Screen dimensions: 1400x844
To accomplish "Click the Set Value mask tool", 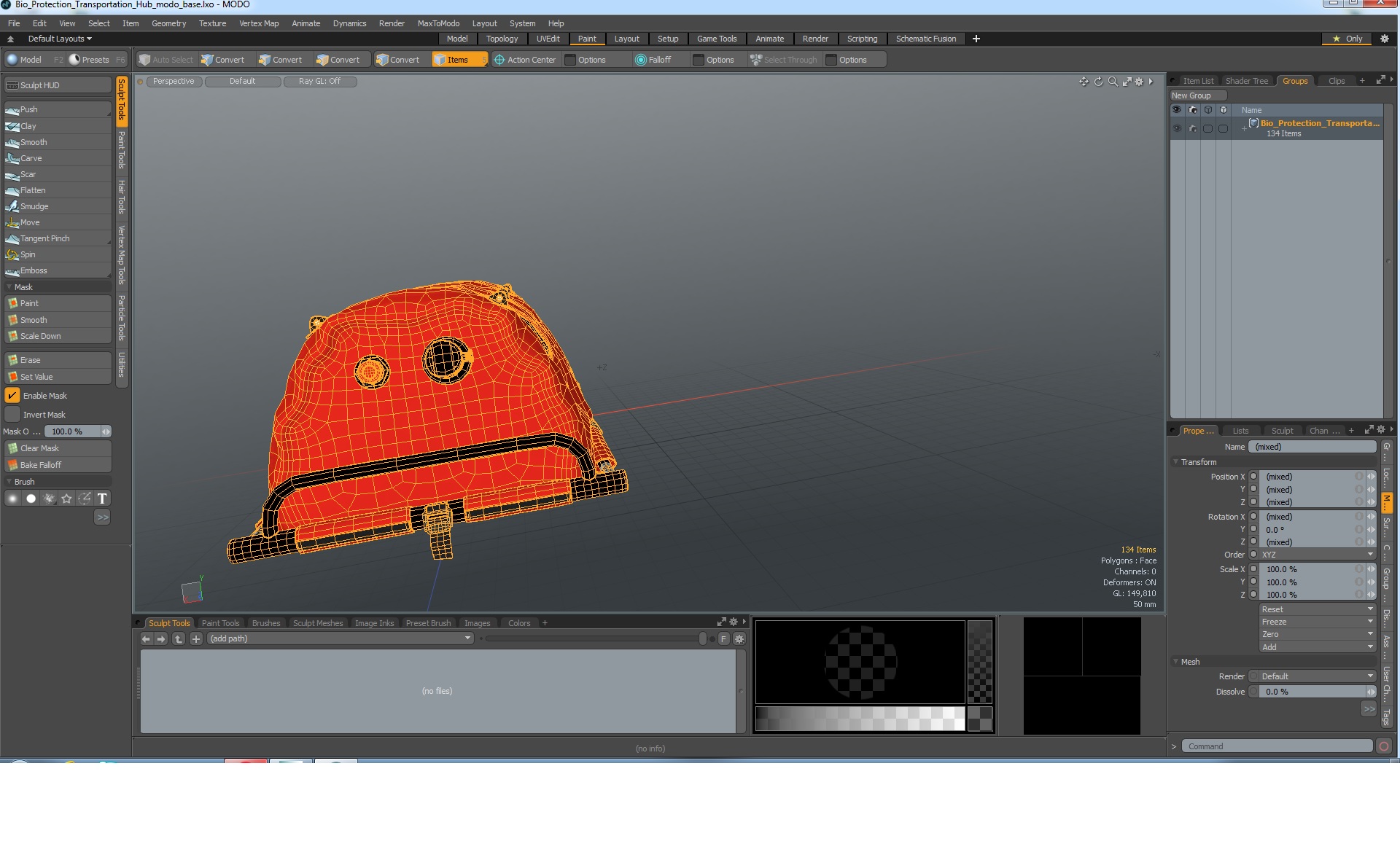I will tap(58, 377).
